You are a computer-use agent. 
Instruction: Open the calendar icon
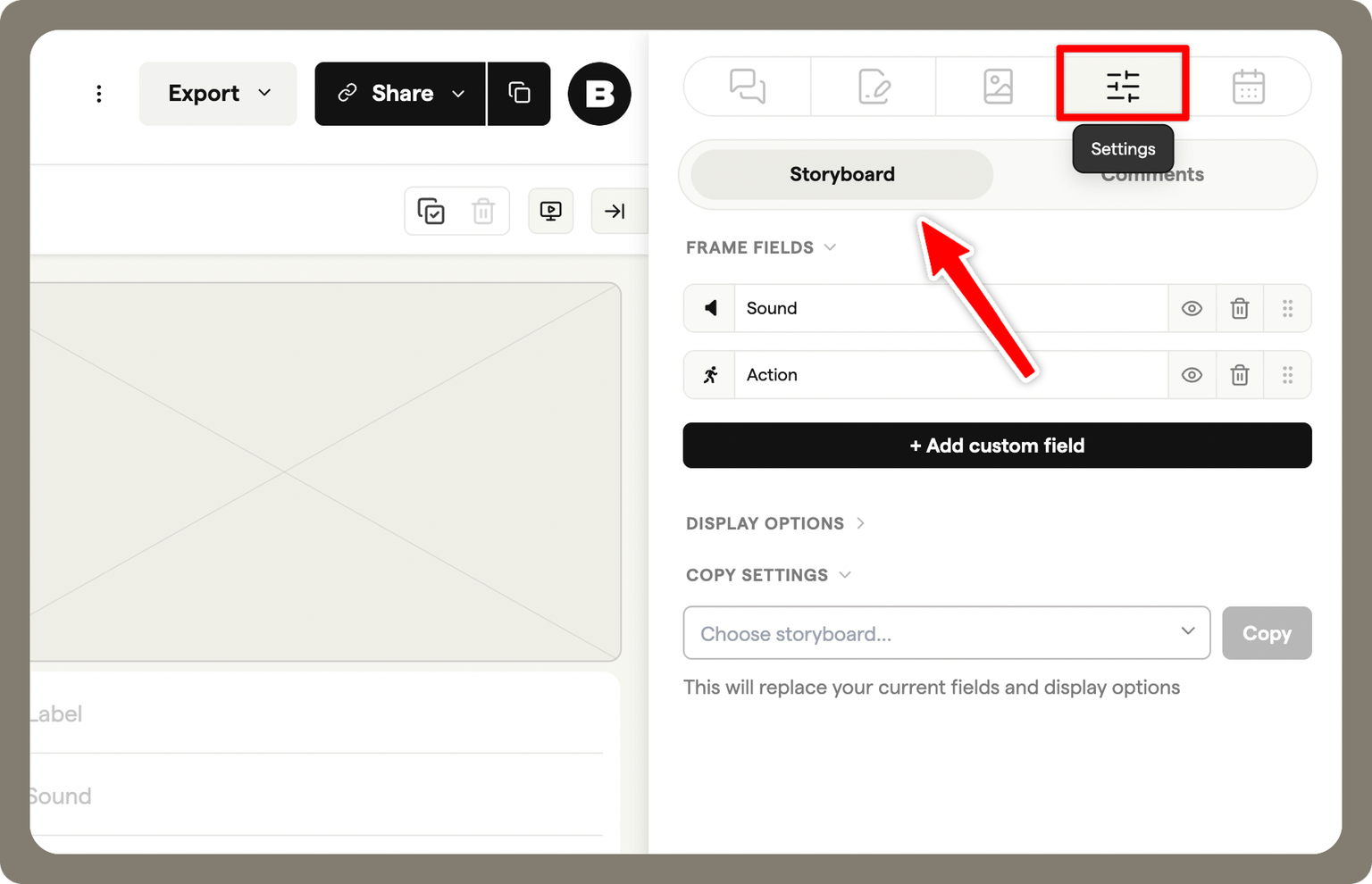[x=1248, y=86]
